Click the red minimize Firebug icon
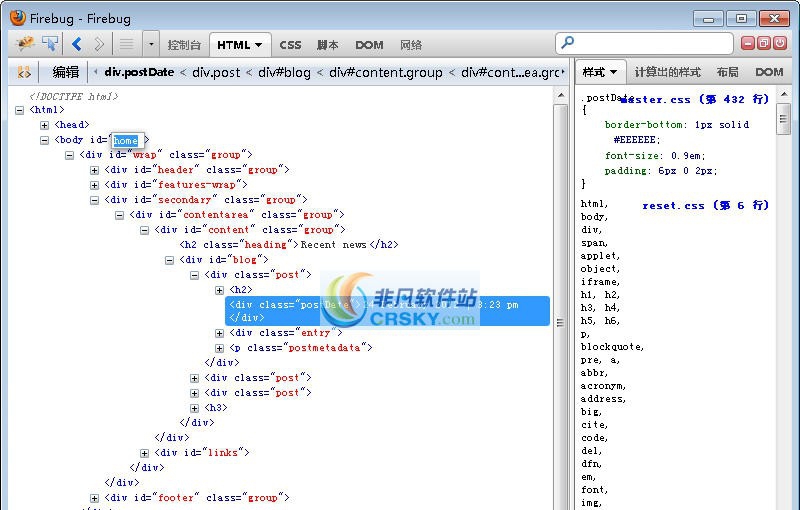This screenshot has width=800, height=510. (748, 43)
